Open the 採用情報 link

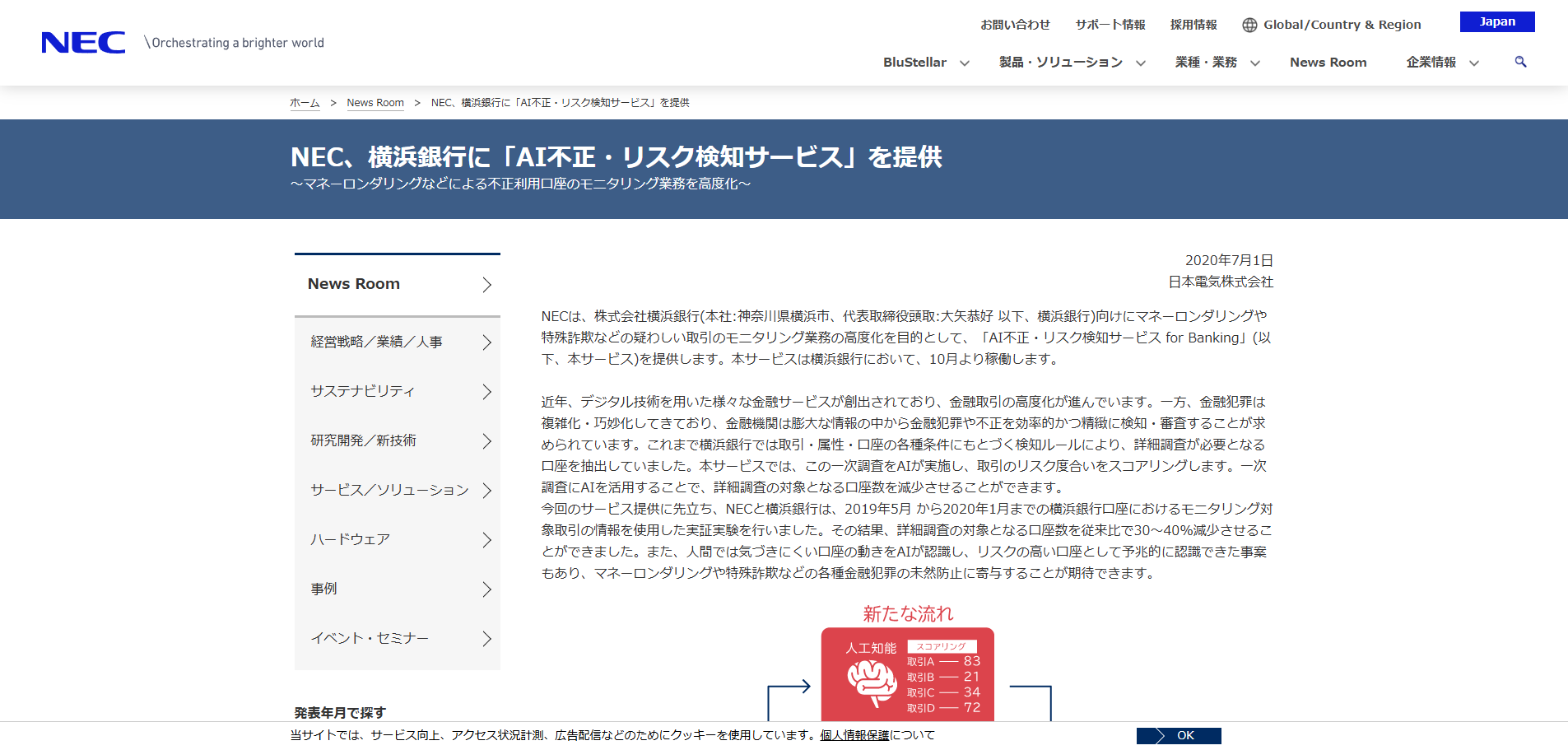[x=1193, y=25]
